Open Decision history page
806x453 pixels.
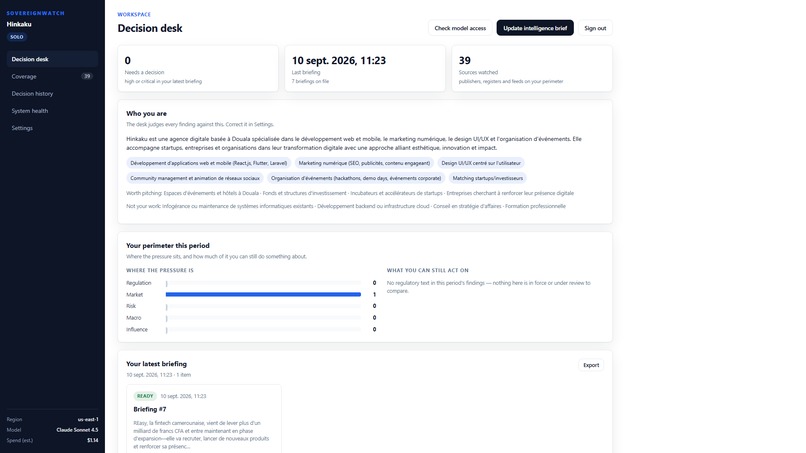52,94
